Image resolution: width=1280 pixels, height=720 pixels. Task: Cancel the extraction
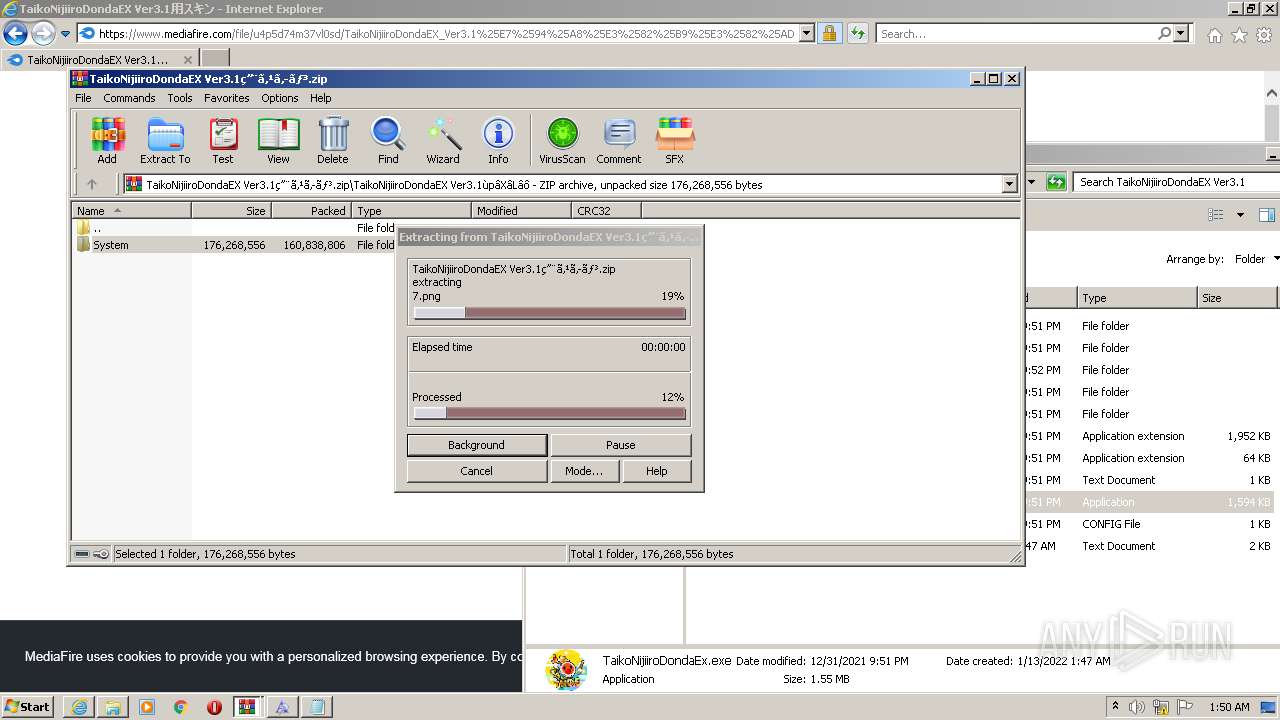tap(476, 471)
